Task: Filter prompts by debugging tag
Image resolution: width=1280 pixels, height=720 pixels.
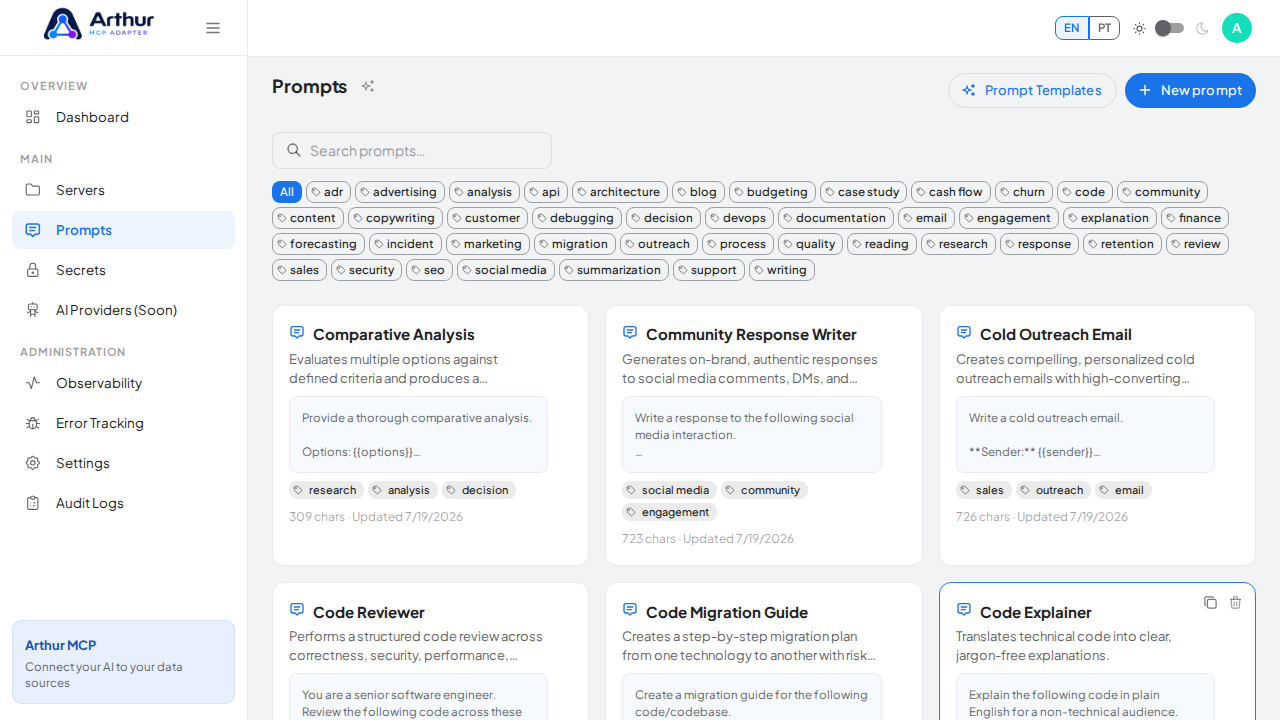Action: [577, 218]
